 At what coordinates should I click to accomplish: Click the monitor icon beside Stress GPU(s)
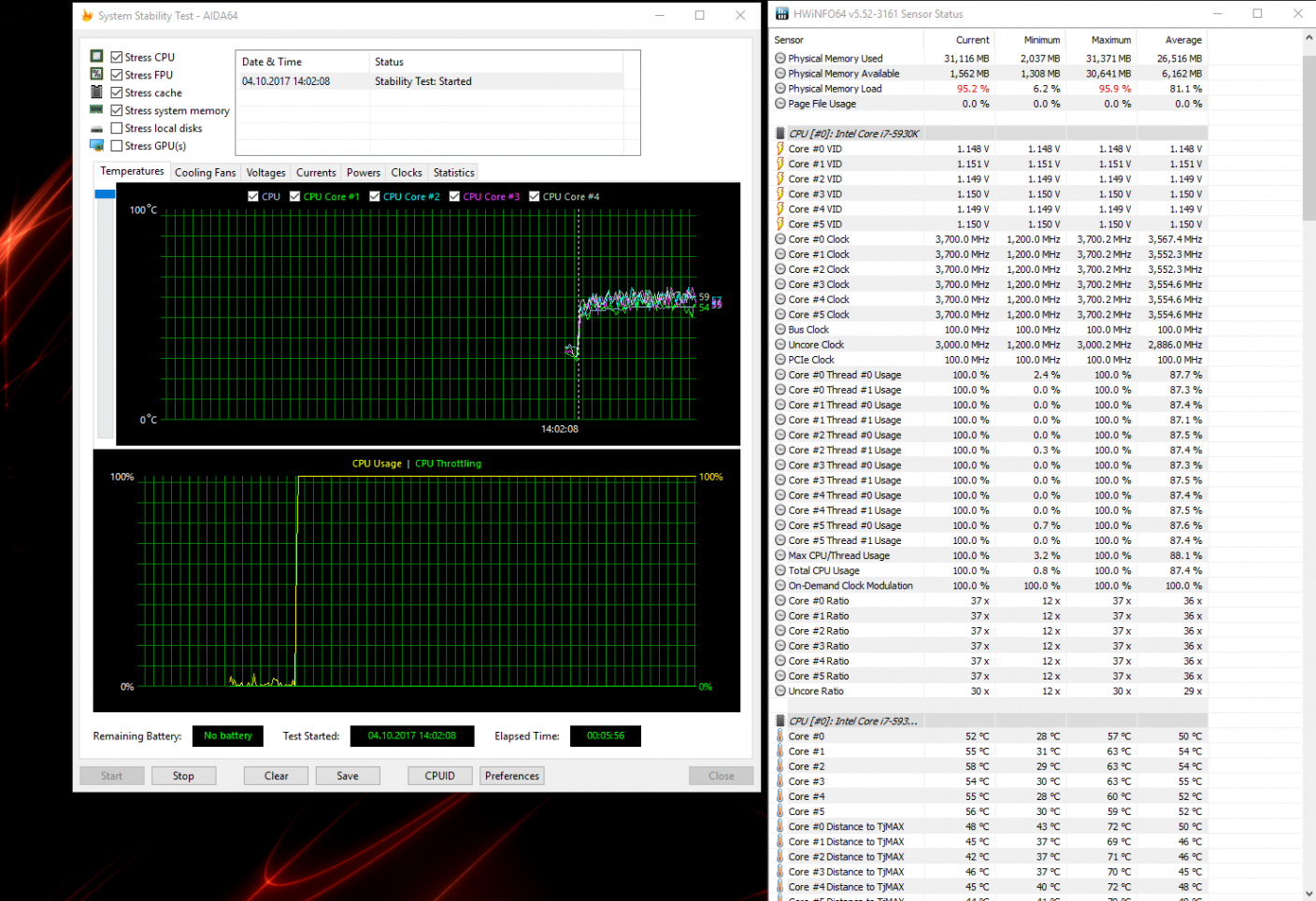pyautogui.click(x=96, y=145)
